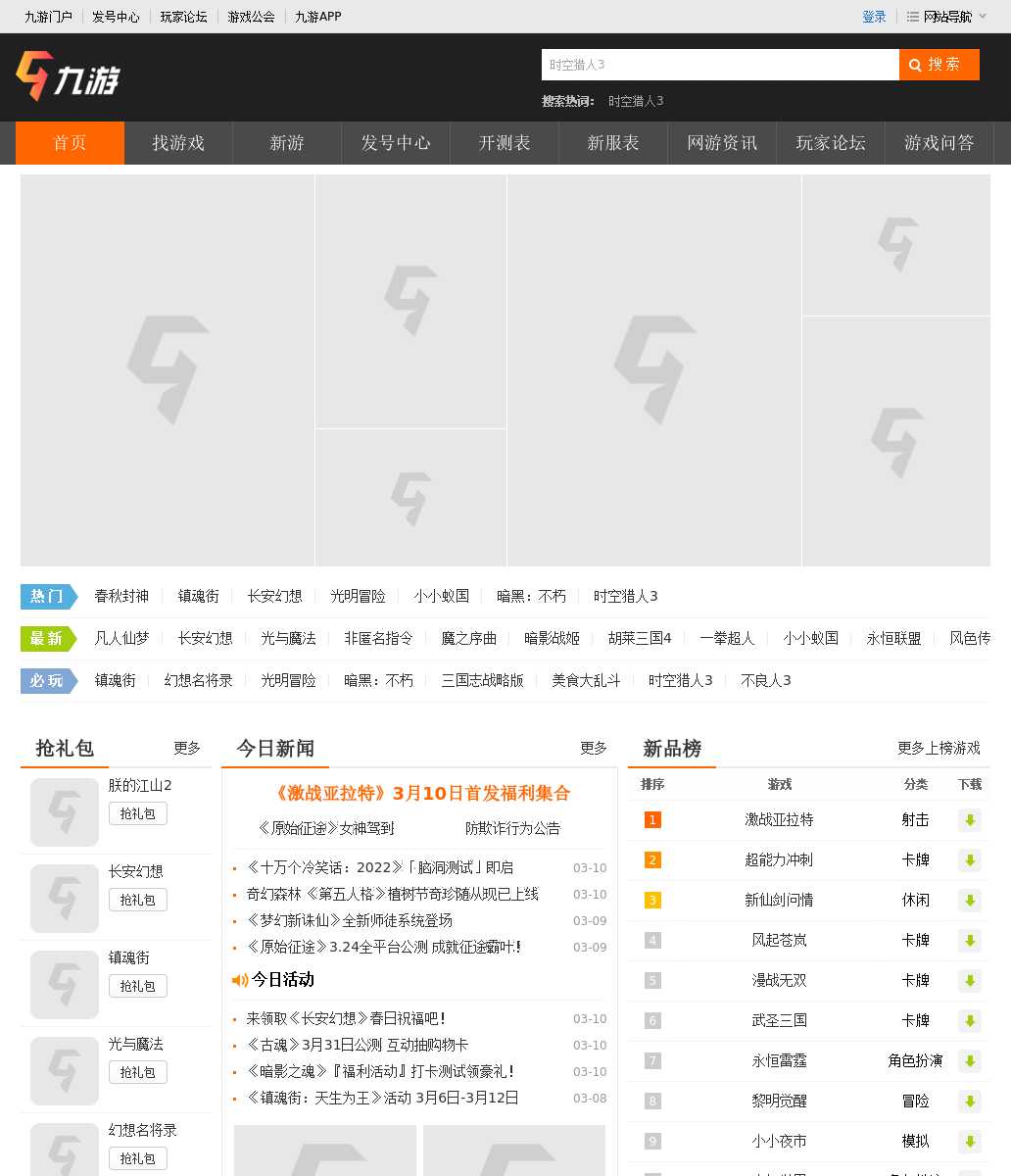1011x1176 pixels.
Task: Open the 镇魂街 gift game icon thumbnail
Action: coord(65,985)
